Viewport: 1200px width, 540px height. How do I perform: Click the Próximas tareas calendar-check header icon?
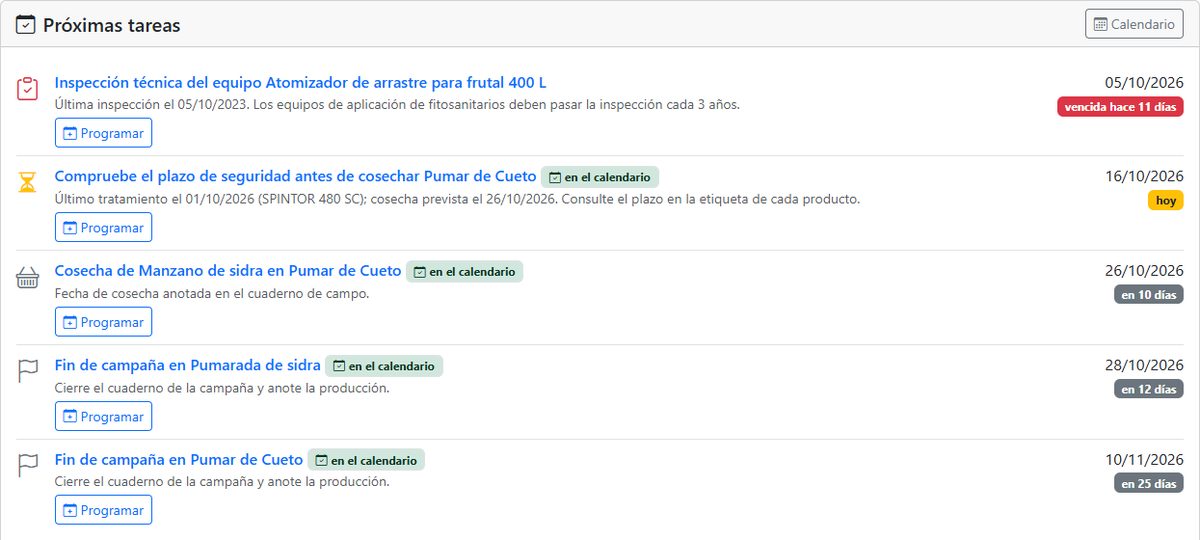click(x=26, y=25)
